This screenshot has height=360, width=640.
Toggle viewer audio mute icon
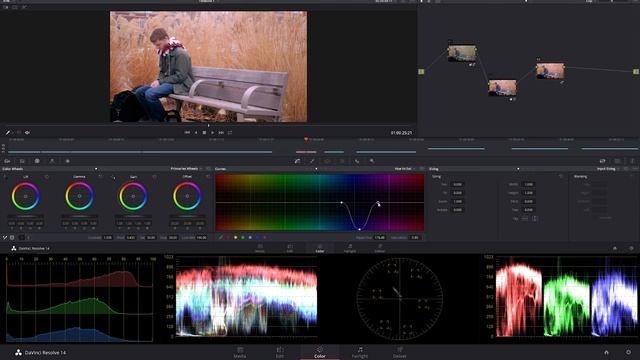point(27,133)
